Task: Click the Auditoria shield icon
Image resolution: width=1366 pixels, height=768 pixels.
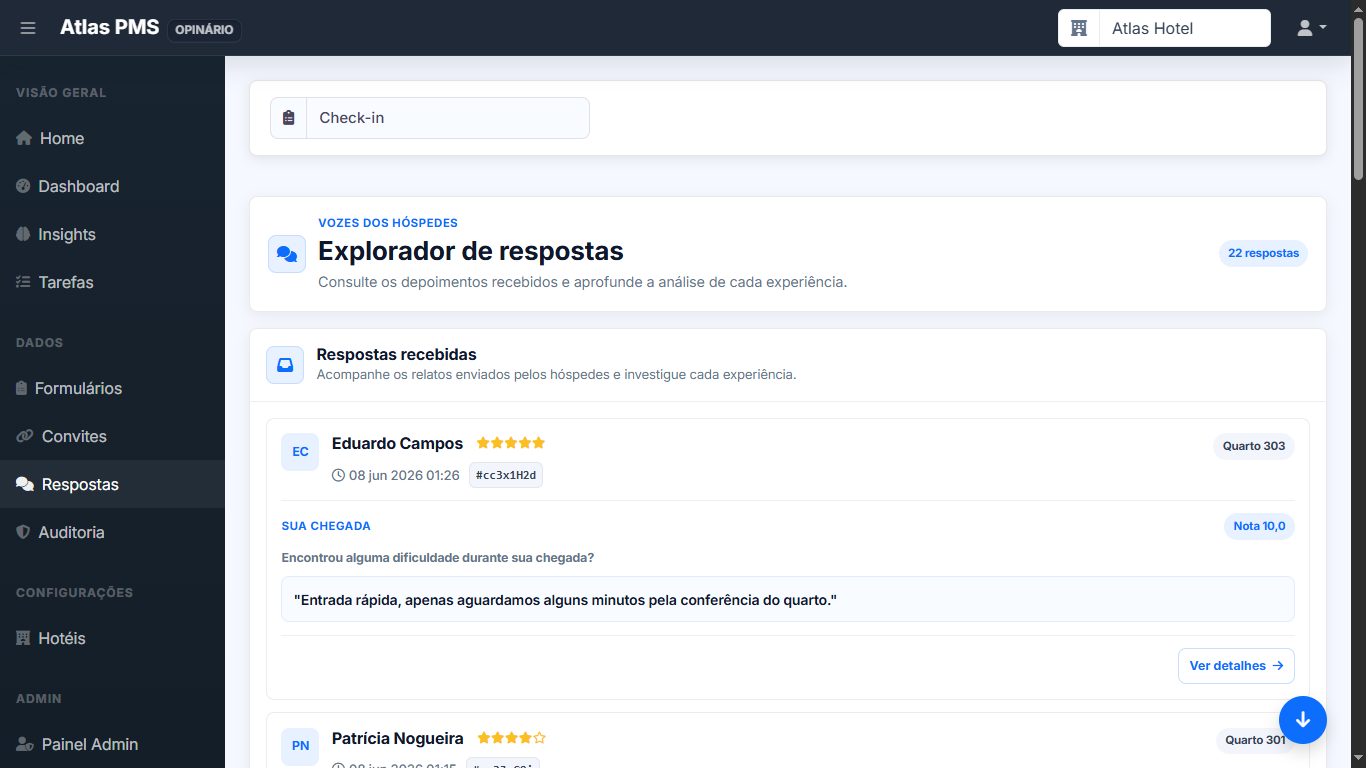Action: [24, 532]
